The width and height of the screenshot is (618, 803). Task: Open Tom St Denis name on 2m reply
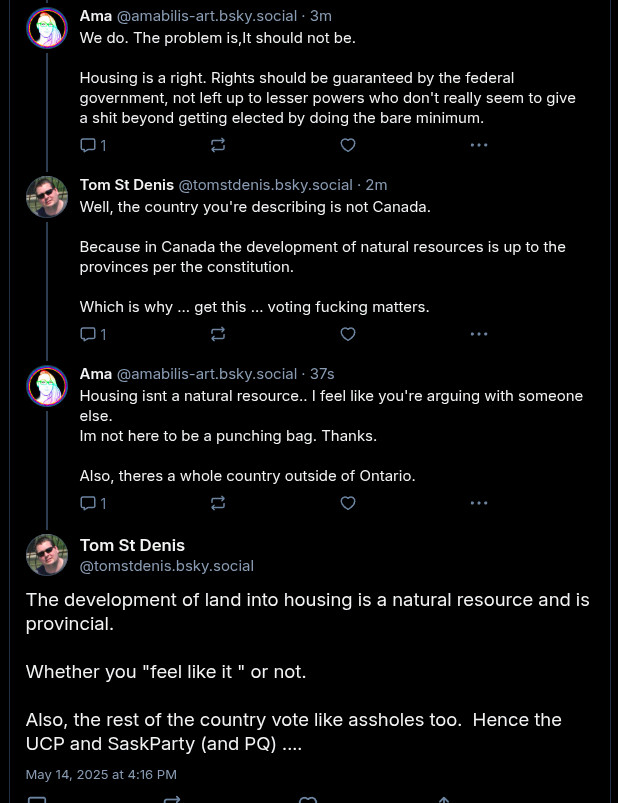tap(127, 185)
